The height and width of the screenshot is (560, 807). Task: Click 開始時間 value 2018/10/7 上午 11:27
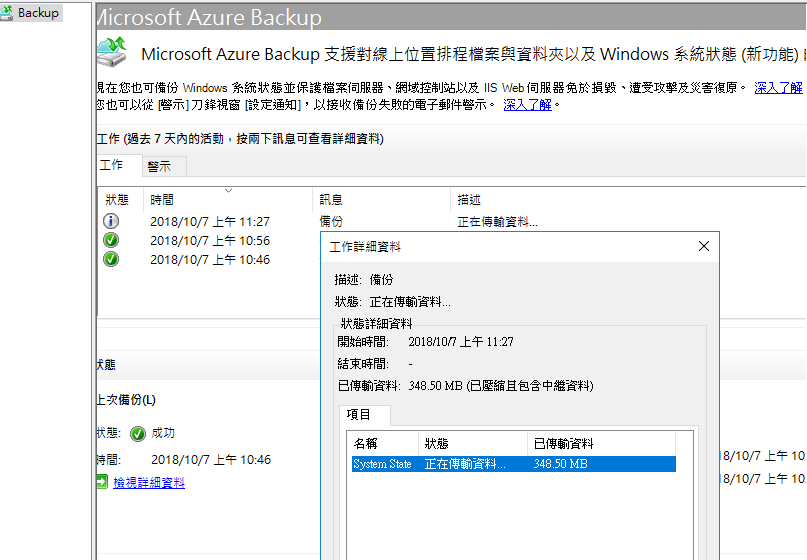click(461, 342)
